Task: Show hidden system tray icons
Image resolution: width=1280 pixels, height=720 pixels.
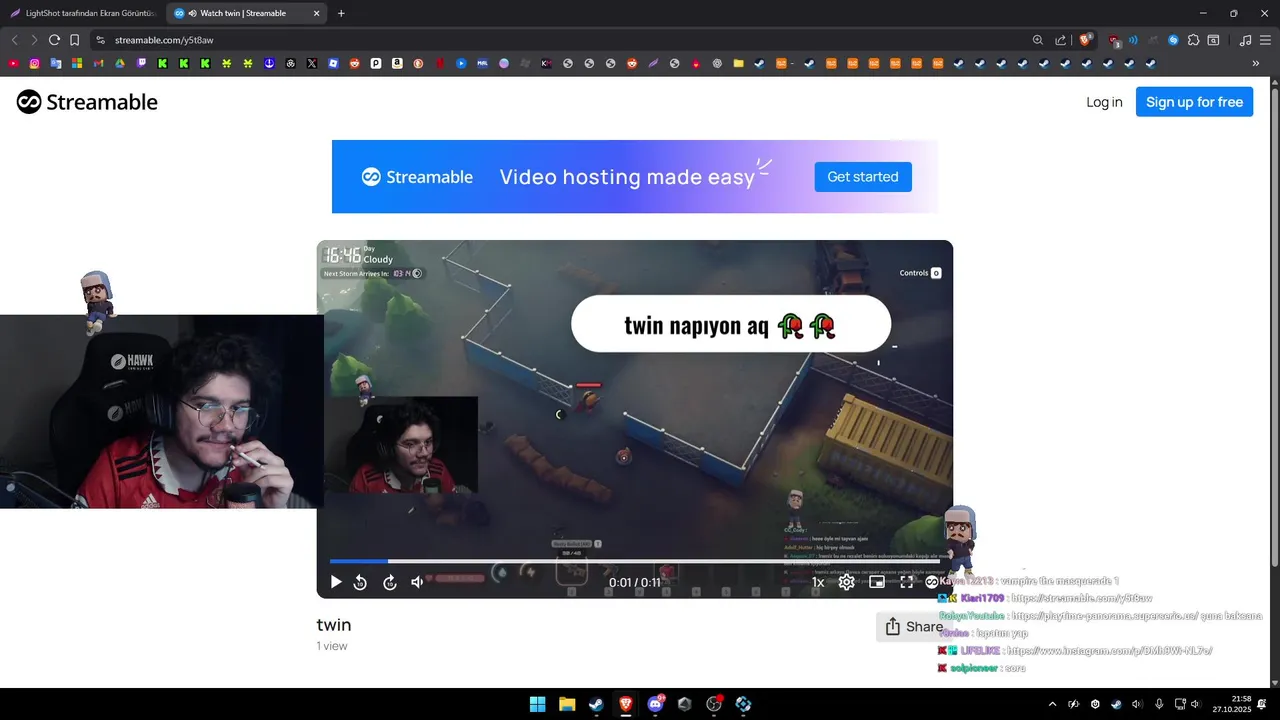Action: pyautogui.click(x=1052, y=704)
